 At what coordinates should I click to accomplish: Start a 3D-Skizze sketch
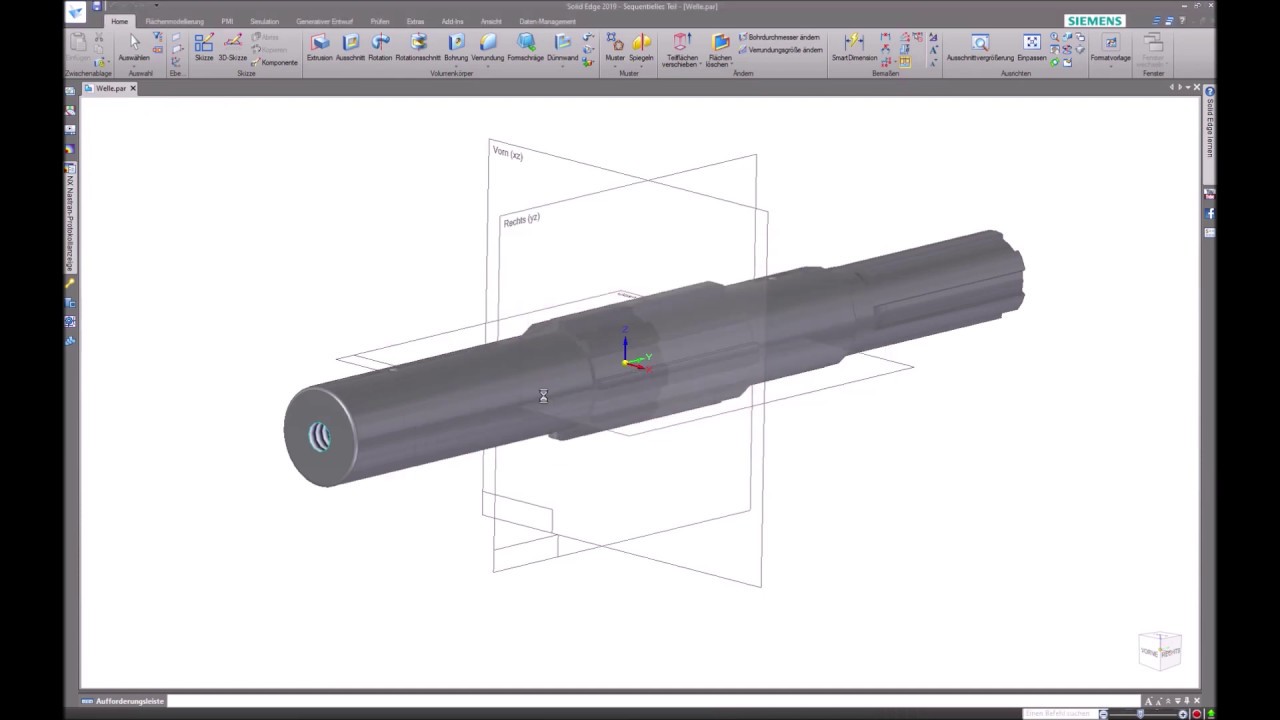pos(233,48)
